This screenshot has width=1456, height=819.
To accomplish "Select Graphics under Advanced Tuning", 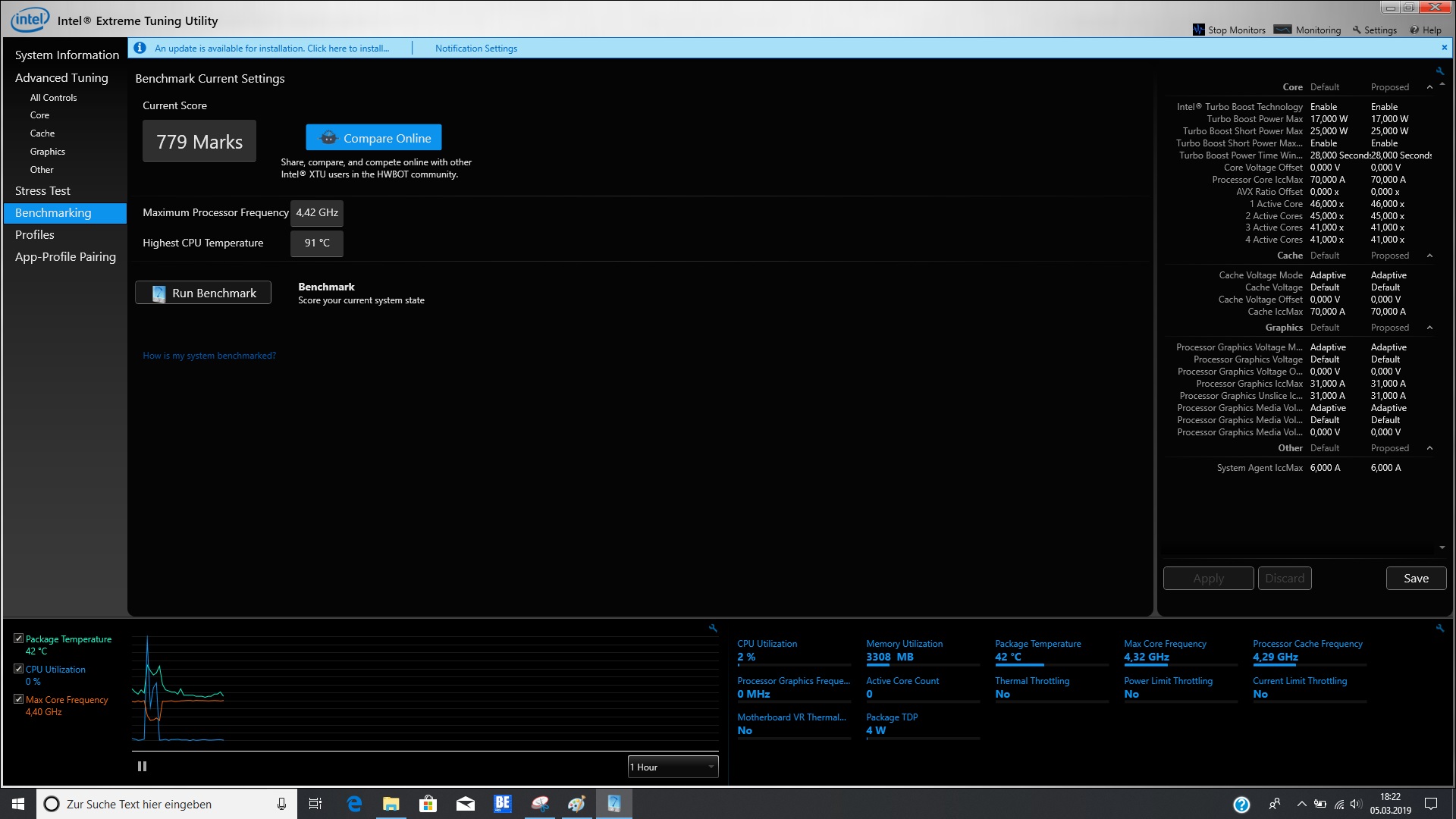I will point(47,152).
